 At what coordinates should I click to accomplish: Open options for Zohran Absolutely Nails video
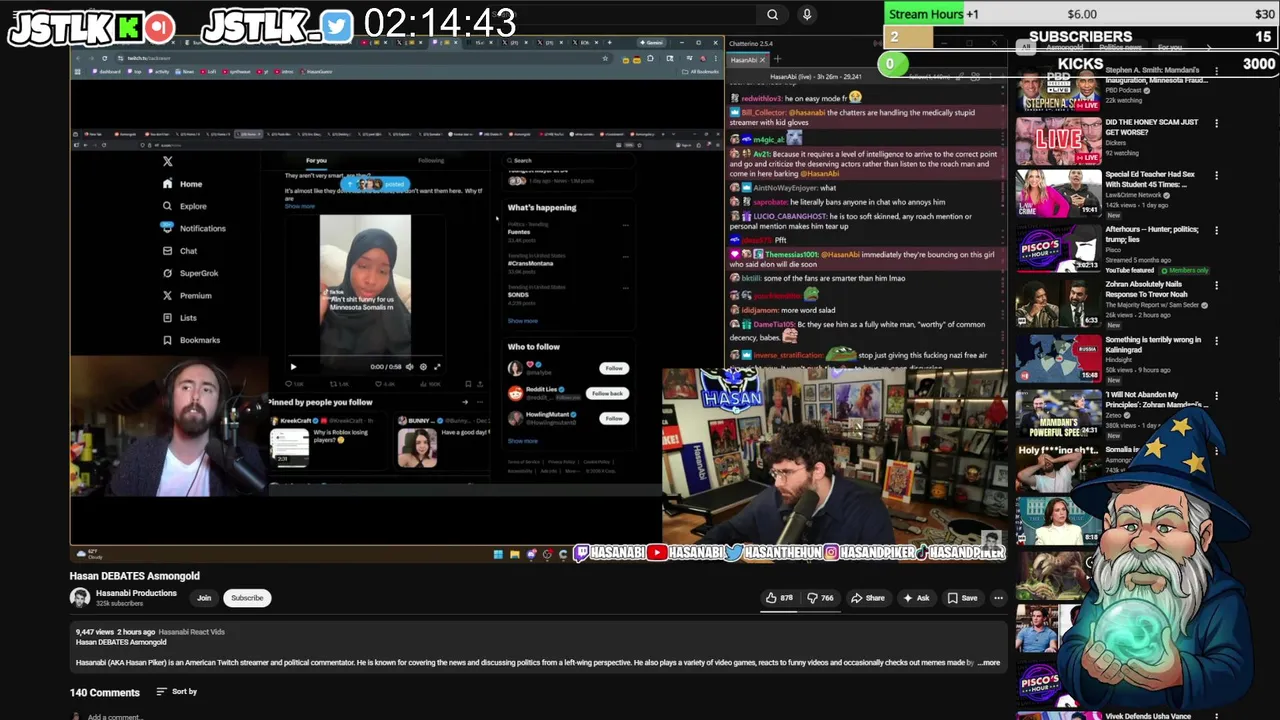click(x=1216, y=285)
